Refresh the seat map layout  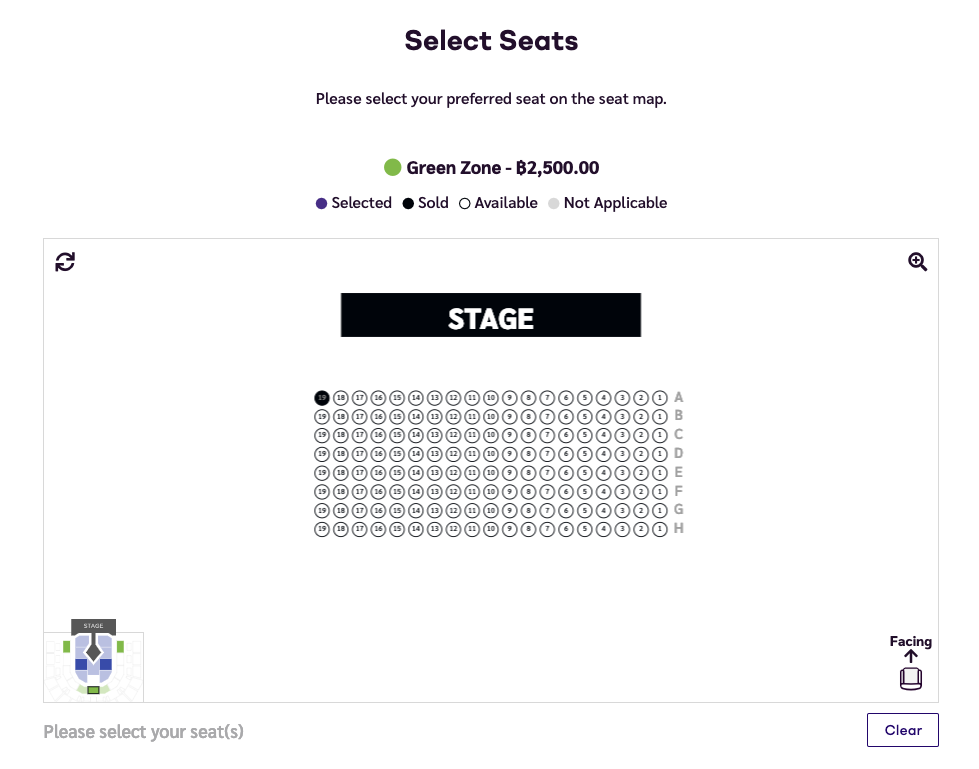coord(64,261)
